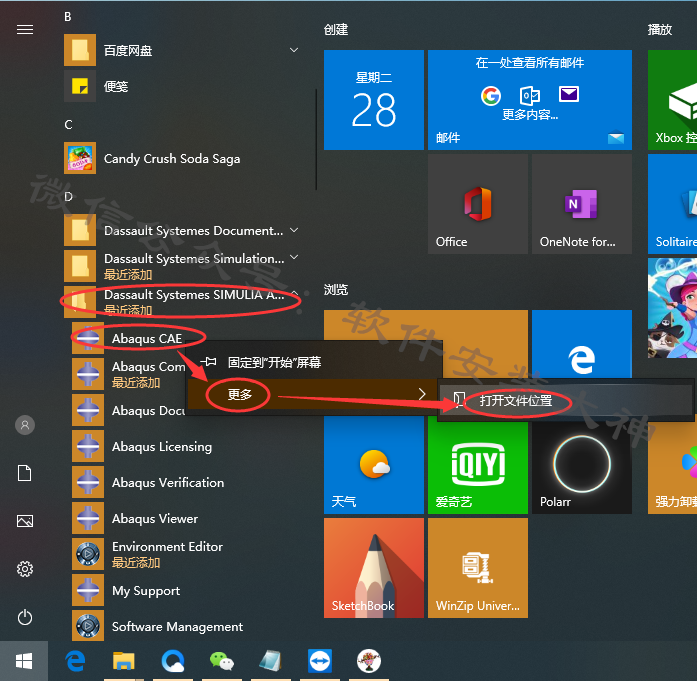Open the 百度网盘 folder entry
Viewport: 697px width, 681px height.
tap(181, 50)
